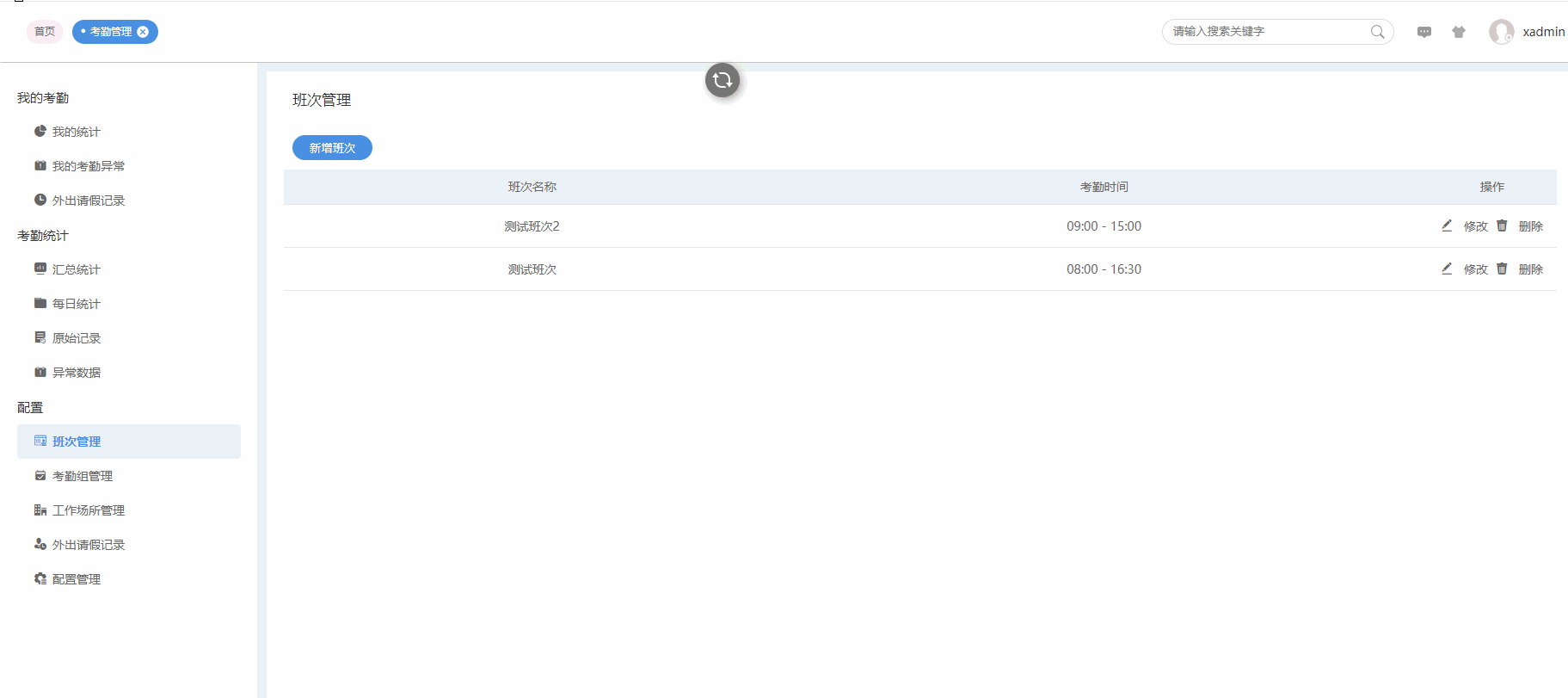Click the 班次名称 column header
The width and height of the screenshot is (1568, 698).
point(532,187)
